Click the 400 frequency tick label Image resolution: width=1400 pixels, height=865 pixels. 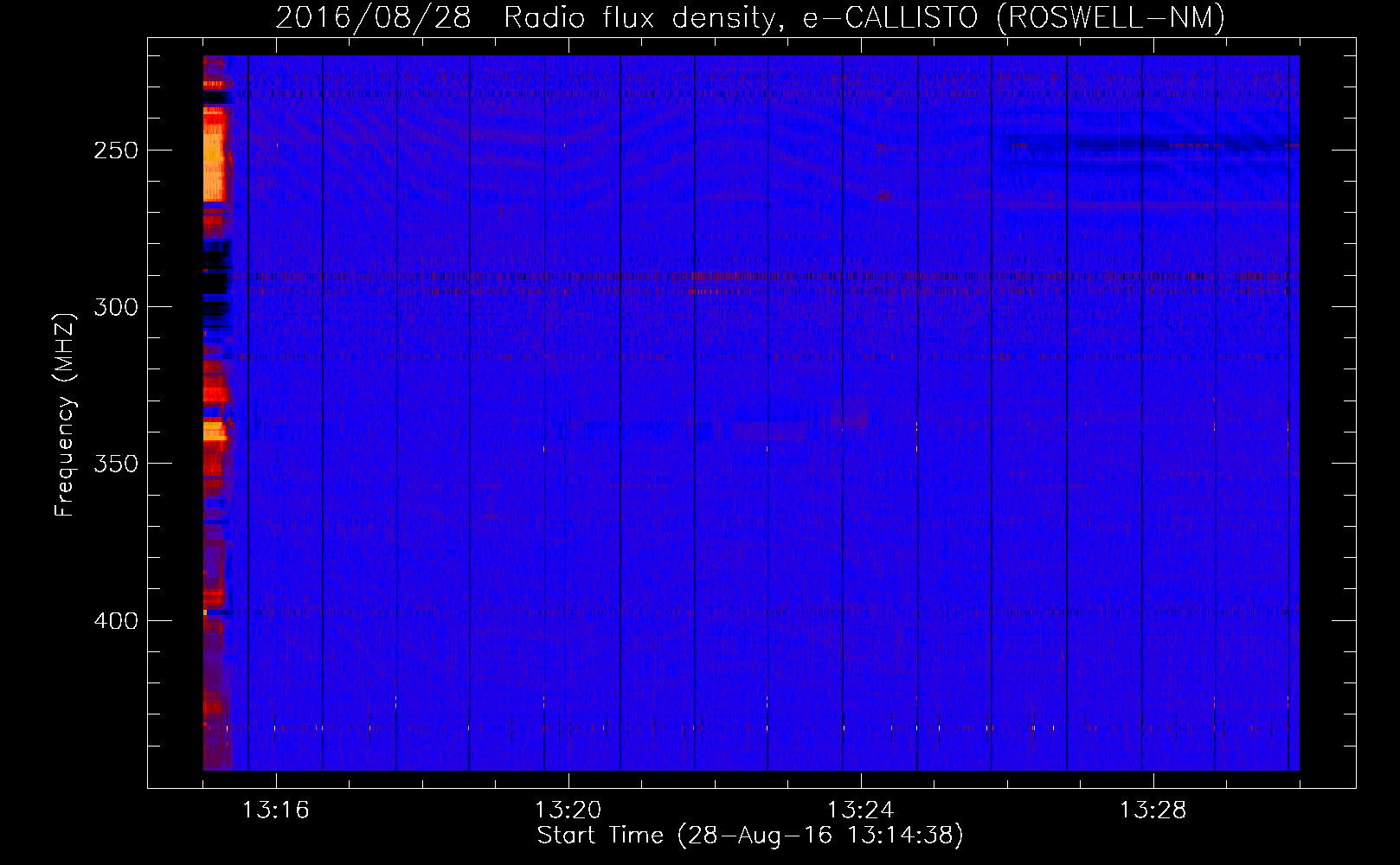pyautogui.click(x=116, y=621)
